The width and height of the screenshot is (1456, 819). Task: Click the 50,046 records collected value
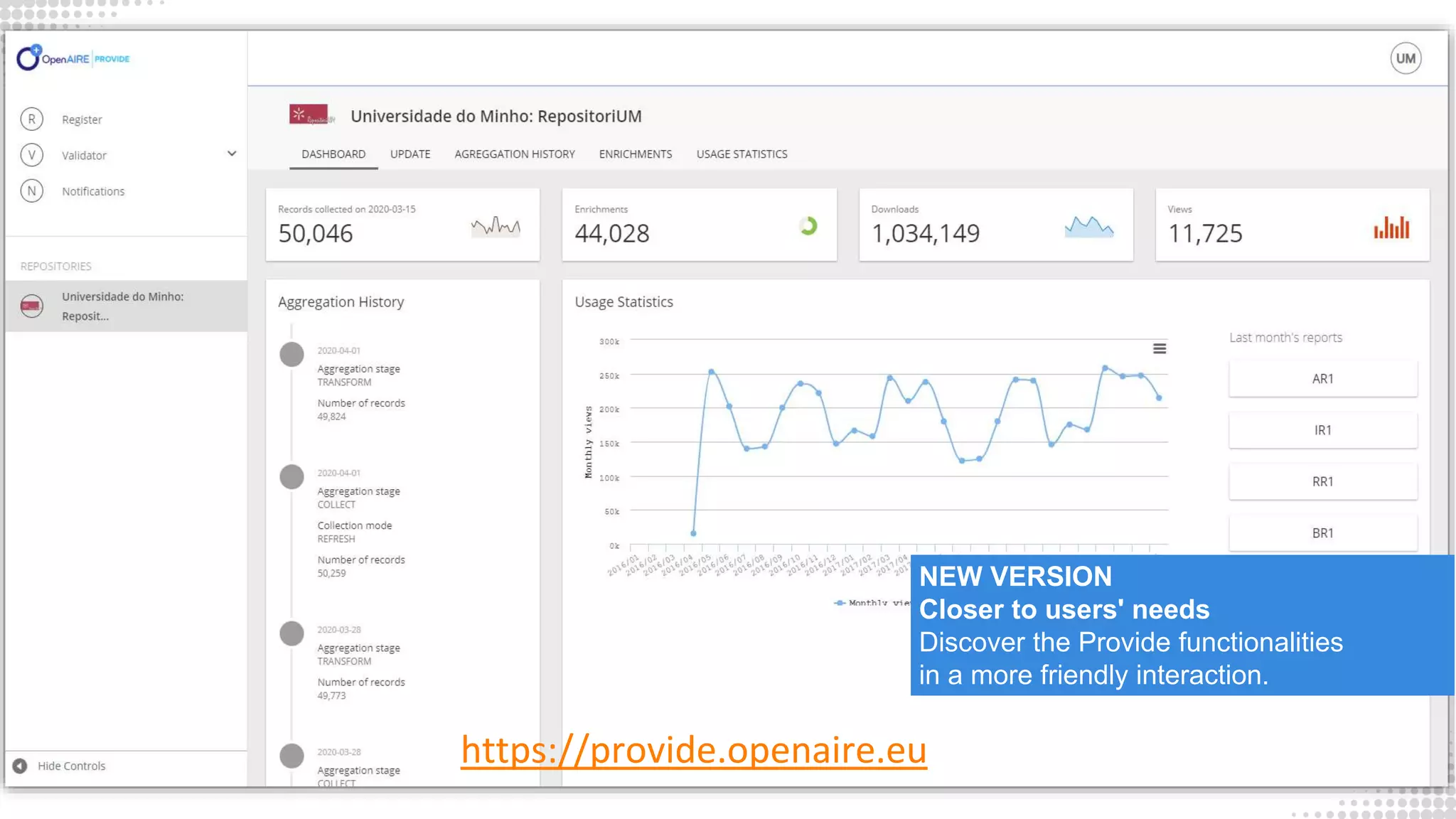(316, 233)
